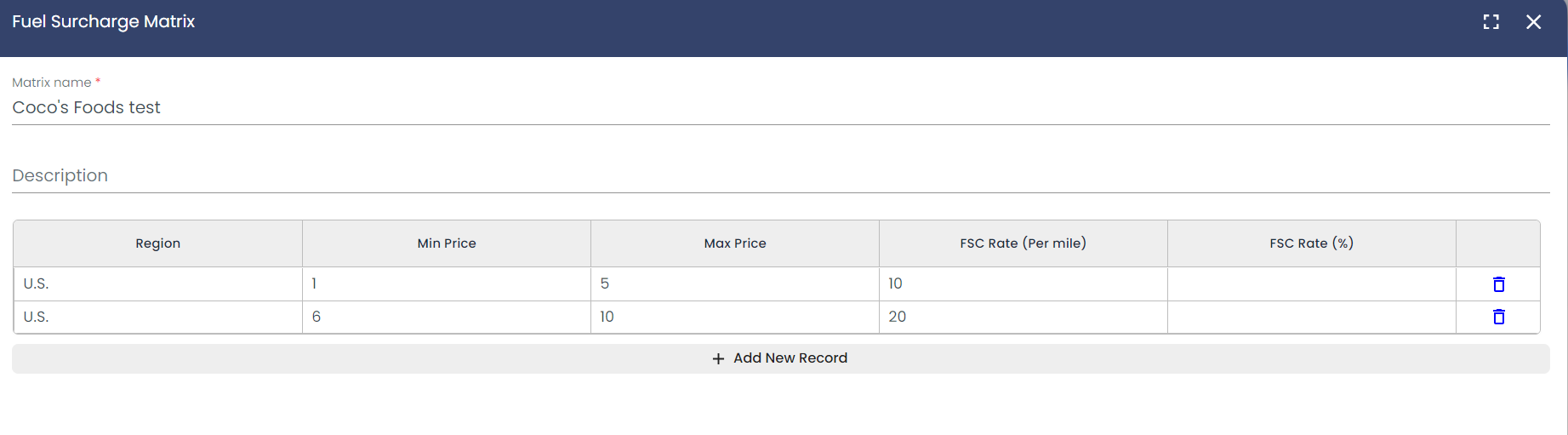Delete the first U.S. row
The height and width of the screenshot is (435, 1568).
coord(1498,284)
